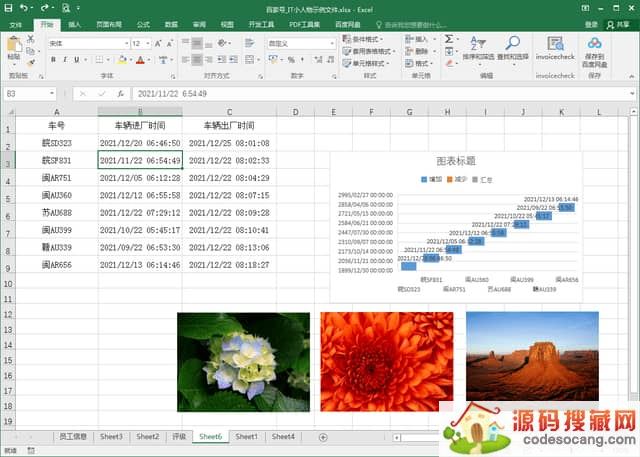
Task: Click the Paste (粘贴) icon
Action: pos(13,48)
